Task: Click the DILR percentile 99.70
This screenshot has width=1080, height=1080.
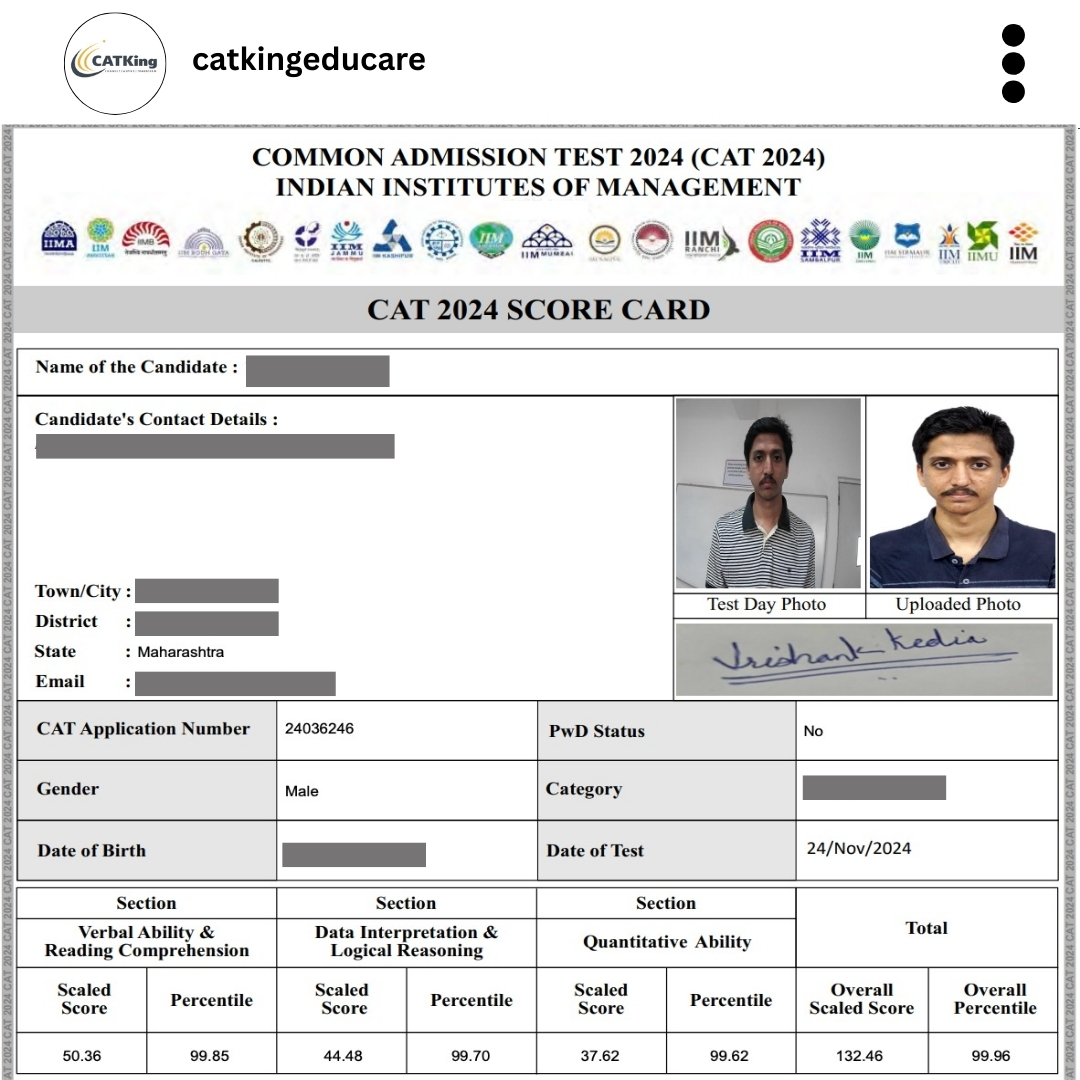Action: pos(470,1055)
